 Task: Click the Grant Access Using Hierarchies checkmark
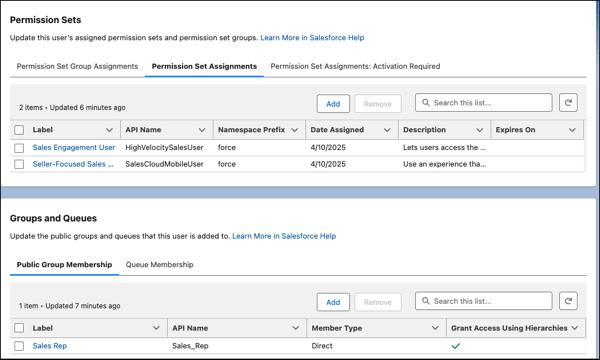[x=455, y=346]
